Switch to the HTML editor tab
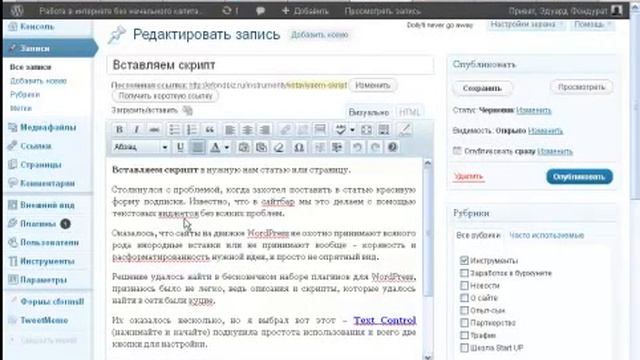The image size is (640, 360). point(409,112)
